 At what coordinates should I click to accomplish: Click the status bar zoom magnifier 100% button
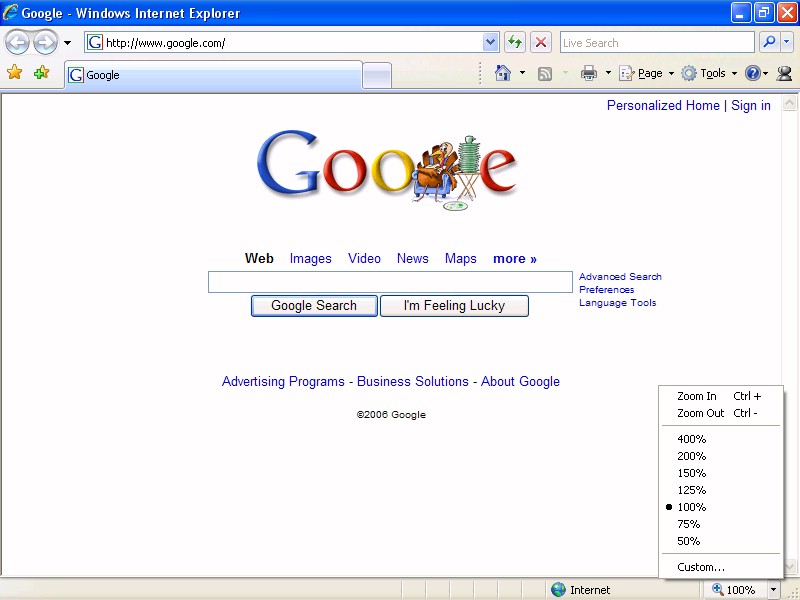[734, 590]
